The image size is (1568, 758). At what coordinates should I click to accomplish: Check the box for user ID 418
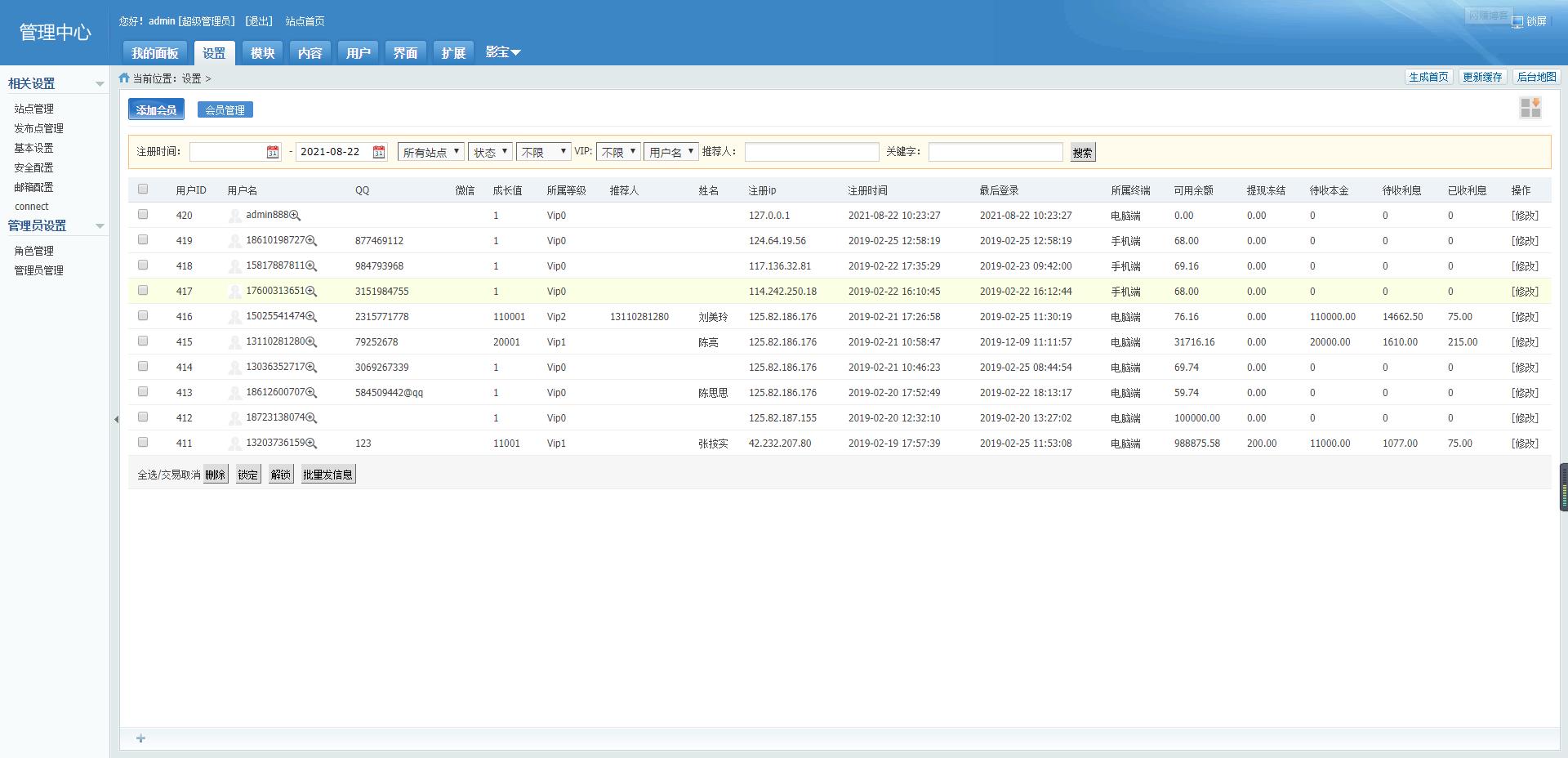(143, 265)
